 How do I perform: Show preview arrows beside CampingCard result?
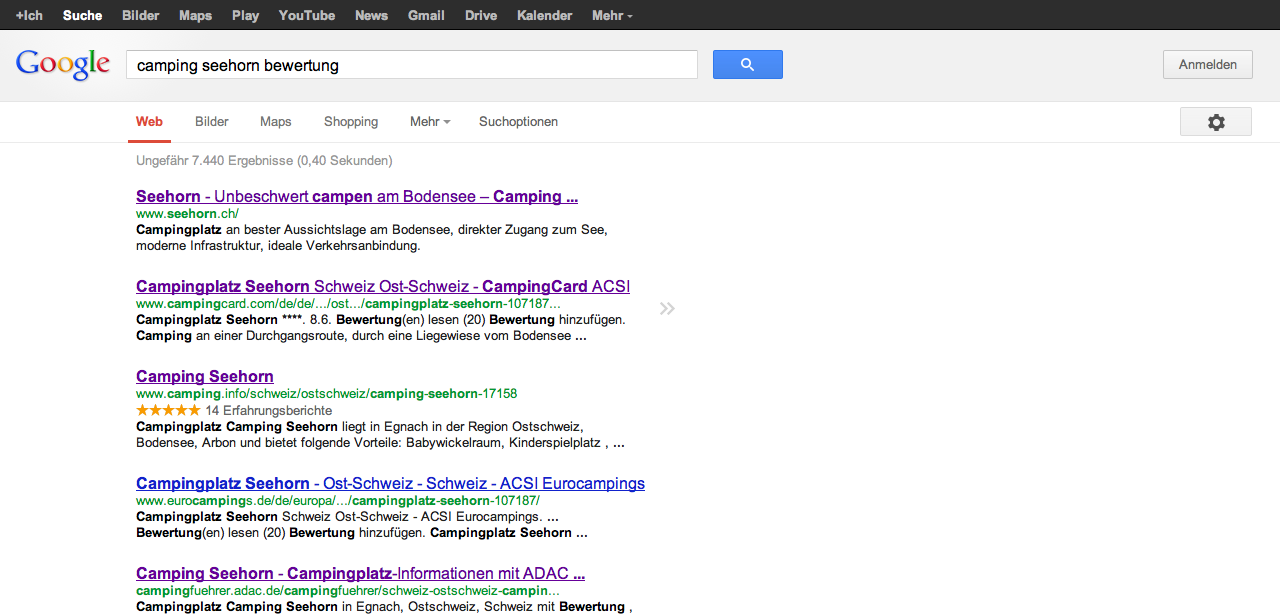pyautogui.click(x=667, y=309)
